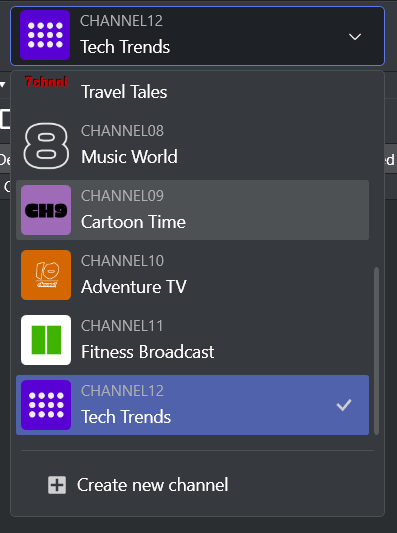397x533 pixels.
Task: Collapse the channel dropdown using the chevron
Action: (x=355, y=36)
